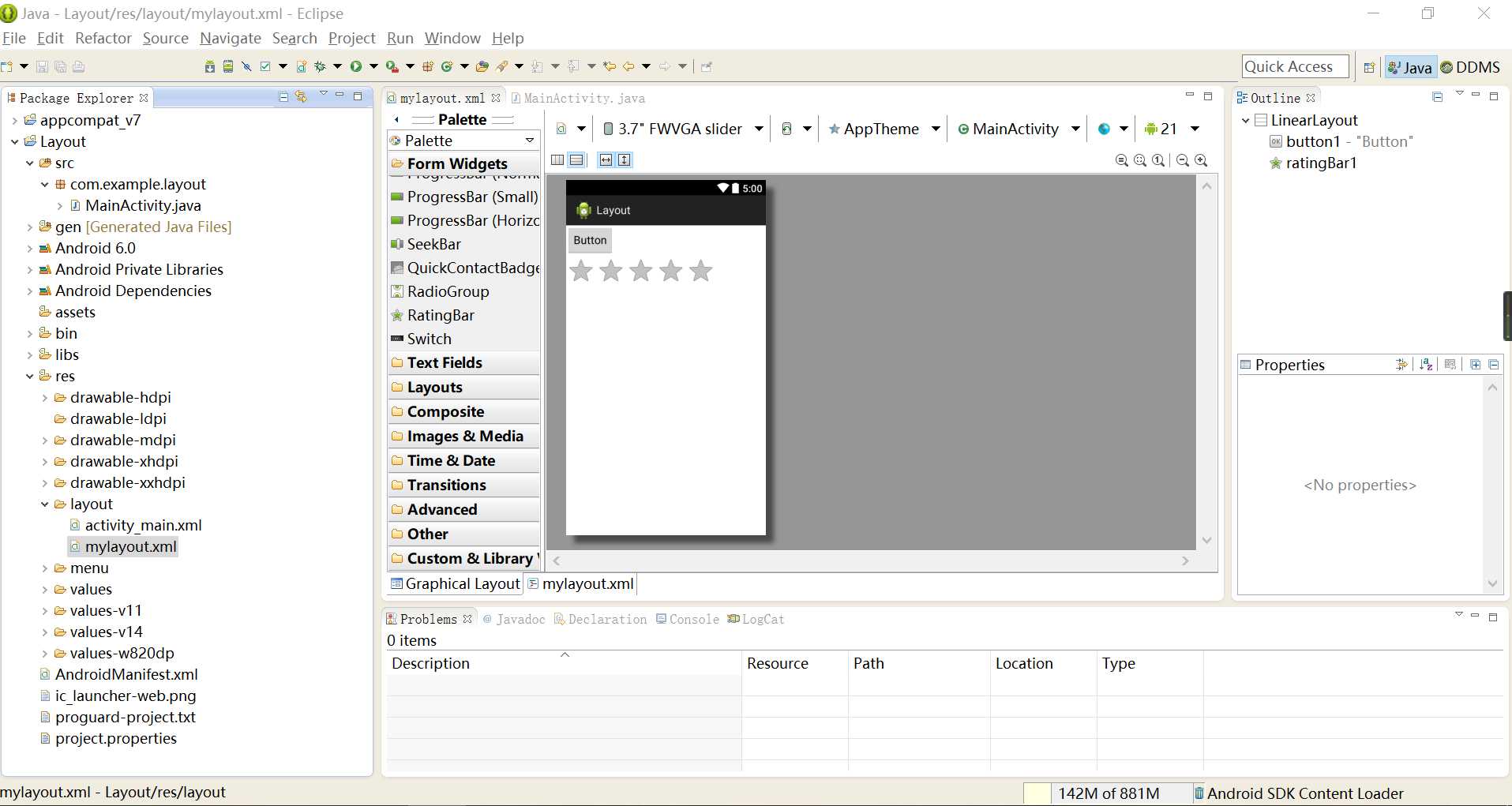Viewport: 1512px width, 806px height.
Task: Click the Back yellow arrow in toolbar
Action: [x=628, y=66]
